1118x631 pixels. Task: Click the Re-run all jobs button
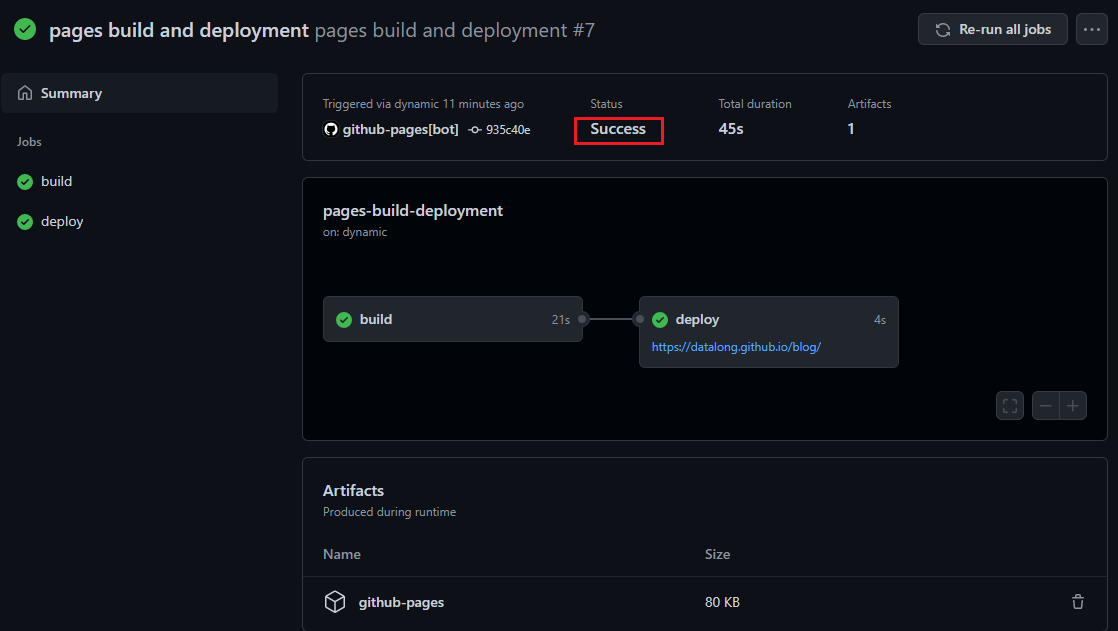pos(992,29)
